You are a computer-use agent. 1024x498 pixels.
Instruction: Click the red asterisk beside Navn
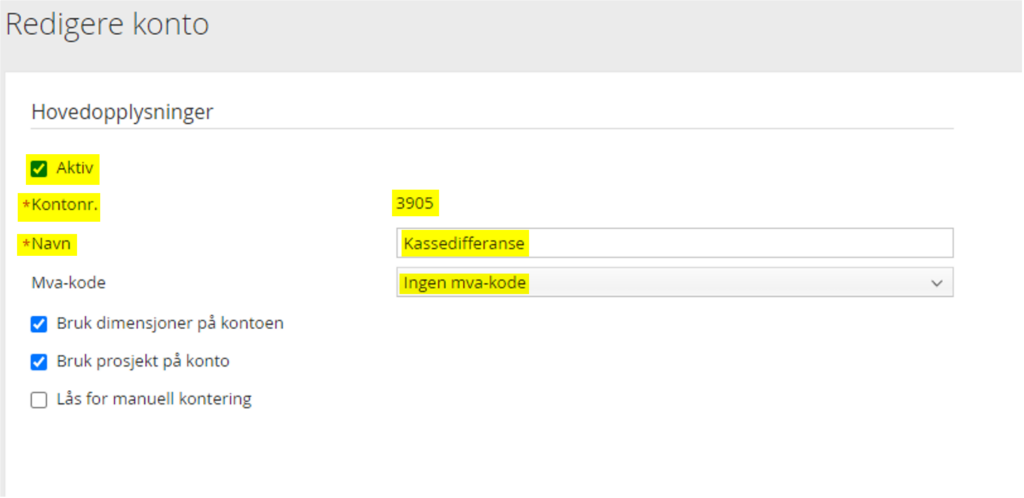coord(26,243)
